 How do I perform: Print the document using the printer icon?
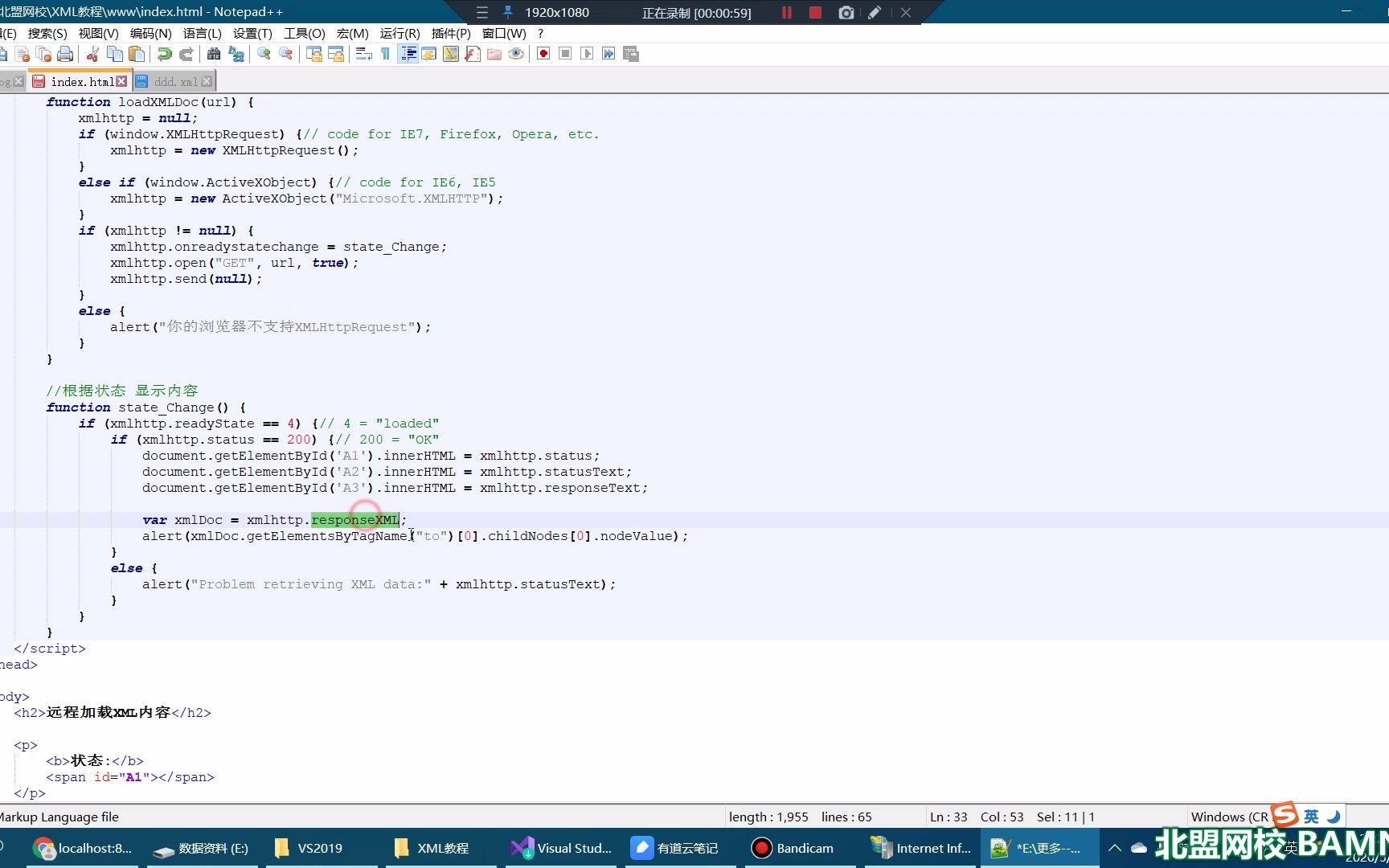coord(65,54)
